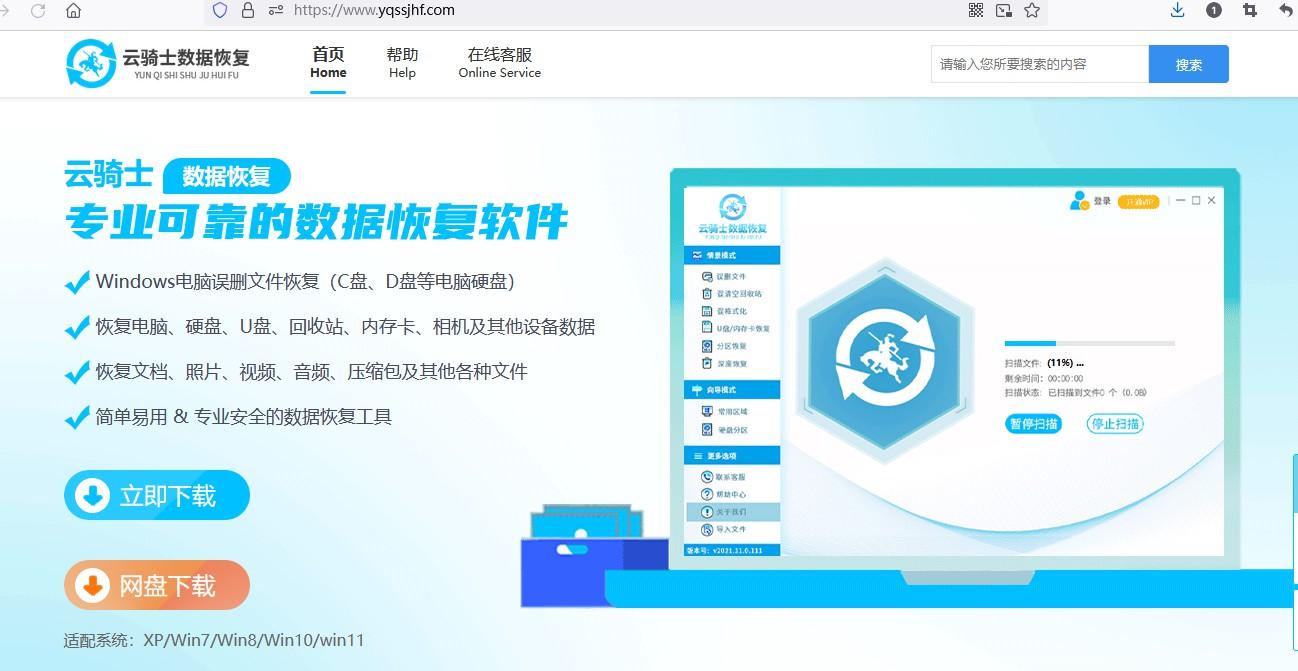Viewport: 1298px width, 671px height.
Task: Click the line 恢复文档、照片、视频、音频
Action: coord(311,372)
